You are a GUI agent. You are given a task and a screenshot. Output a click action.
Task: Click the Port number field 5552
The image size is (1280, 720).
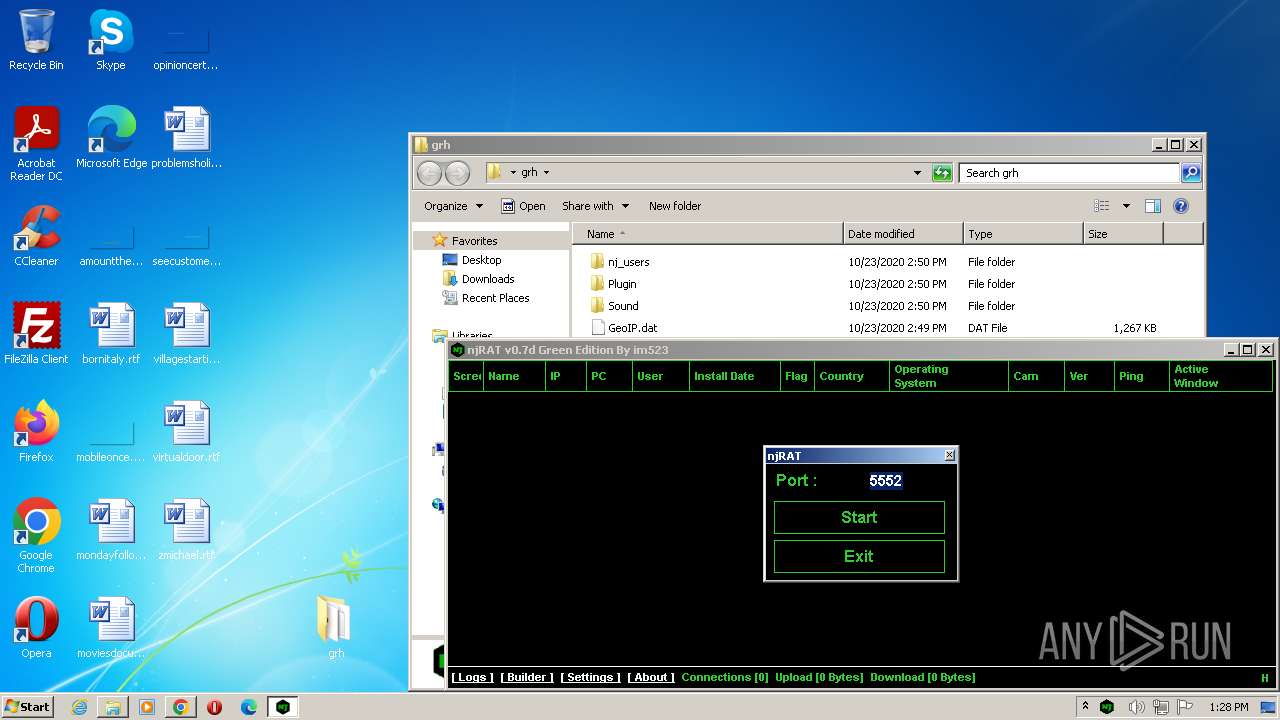pos(885,480)
